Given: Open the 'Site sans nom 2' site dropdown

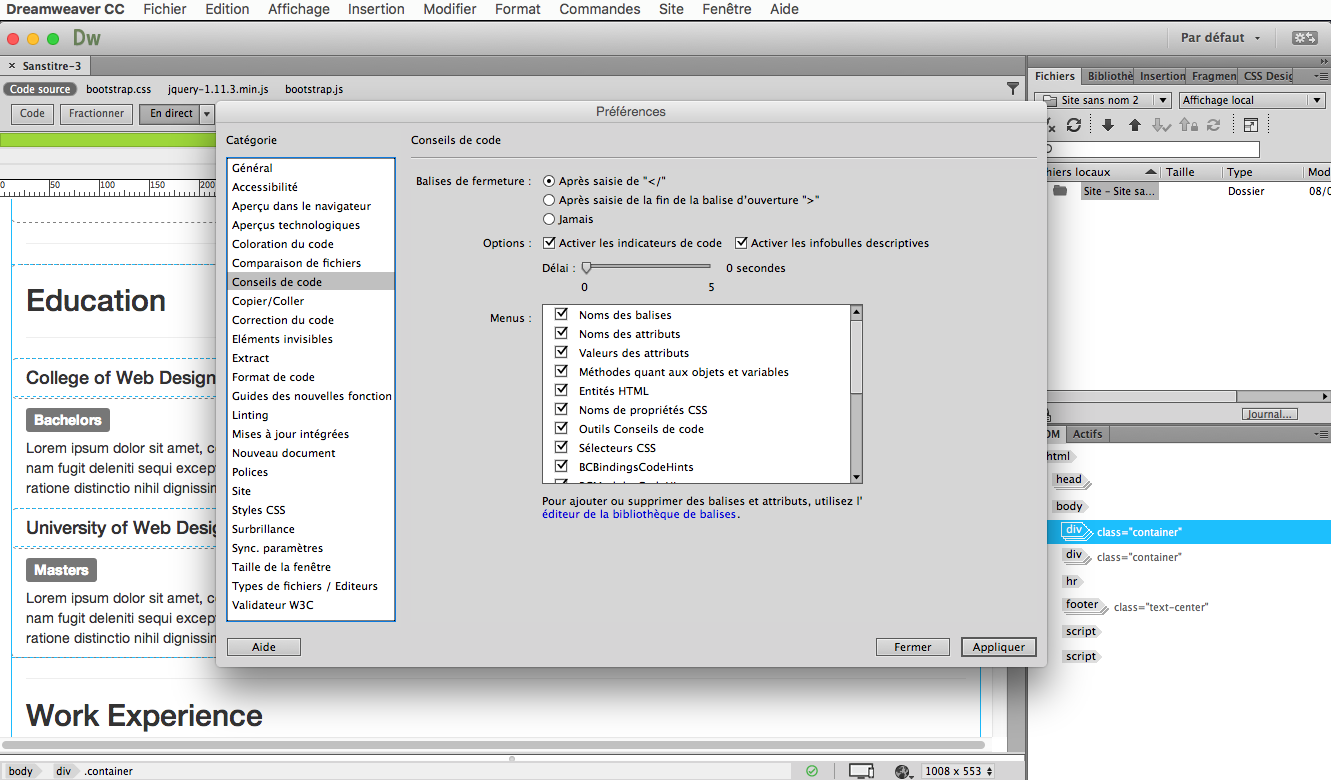Looking at the screenshot, I should coord(1101,100).
